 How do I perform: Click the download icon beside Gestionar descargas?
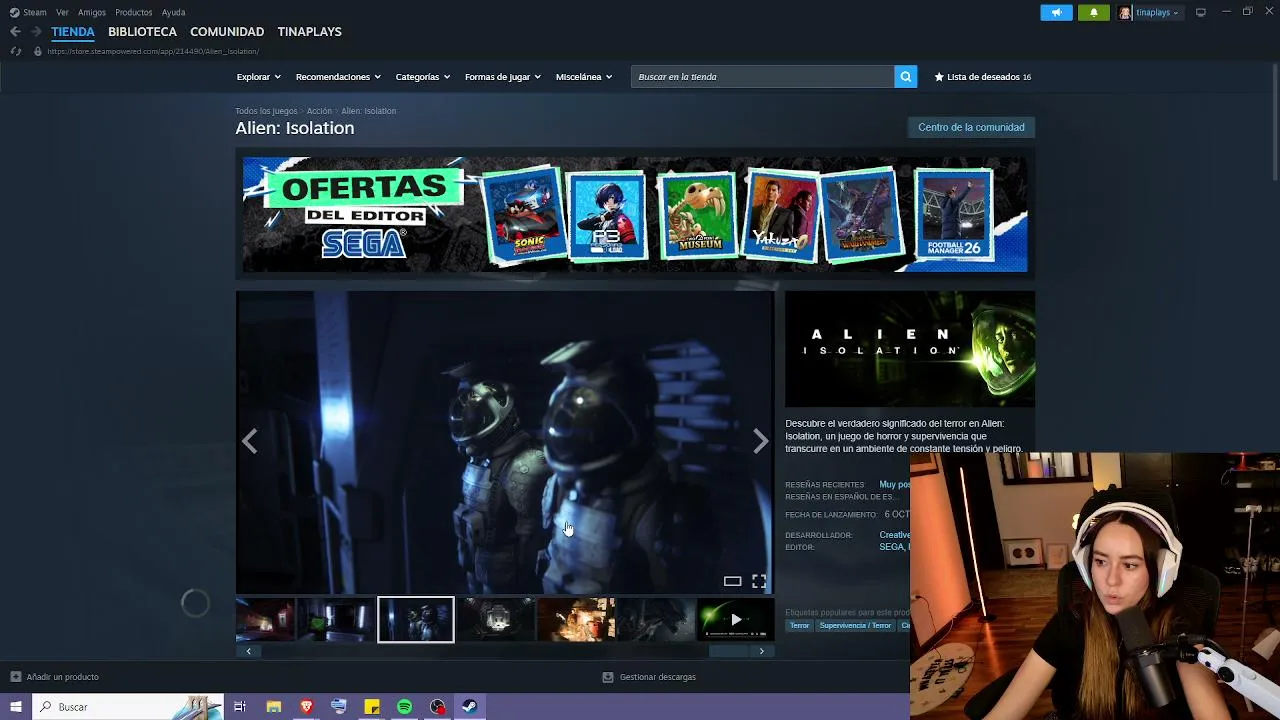[607, 677]
